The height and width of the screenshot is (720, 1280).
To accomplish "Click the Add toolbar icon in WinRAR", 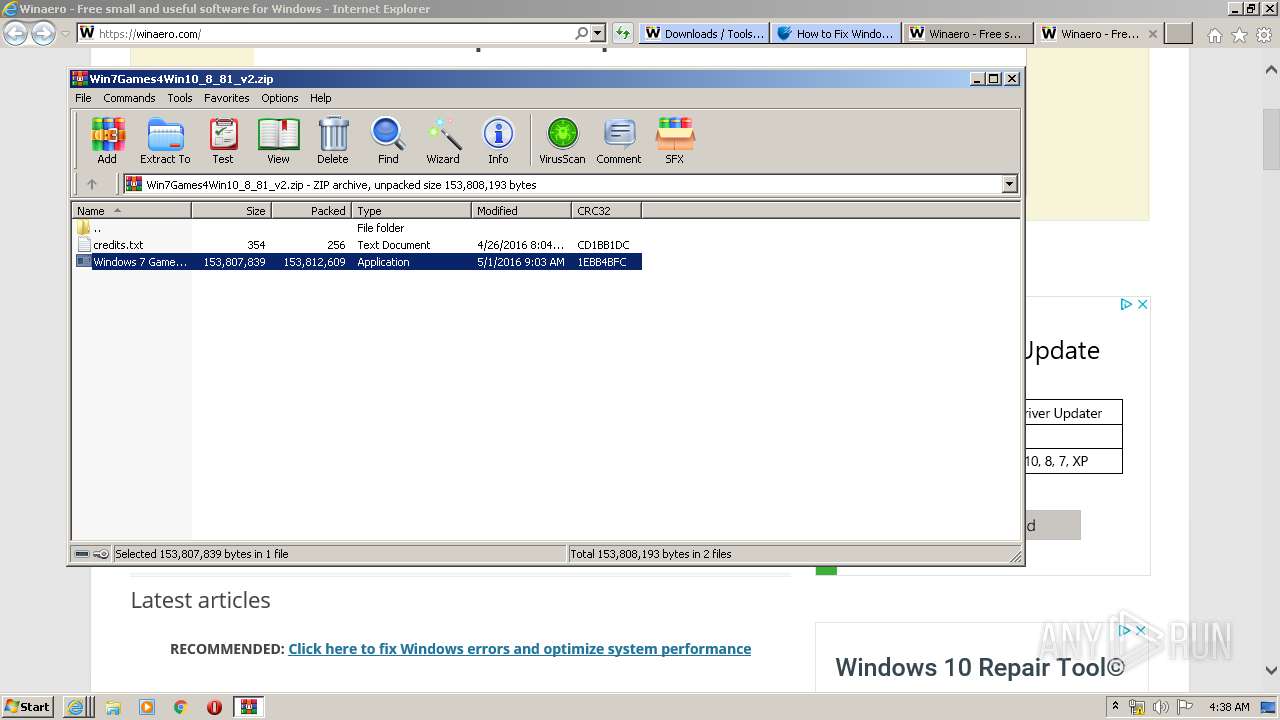I will pyautogui.click(x=107, y=140).
